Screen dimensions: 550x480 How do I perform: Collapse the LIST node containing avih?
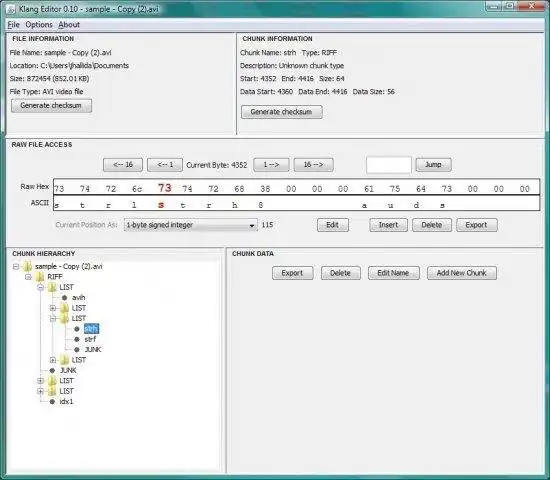point(40,287)
